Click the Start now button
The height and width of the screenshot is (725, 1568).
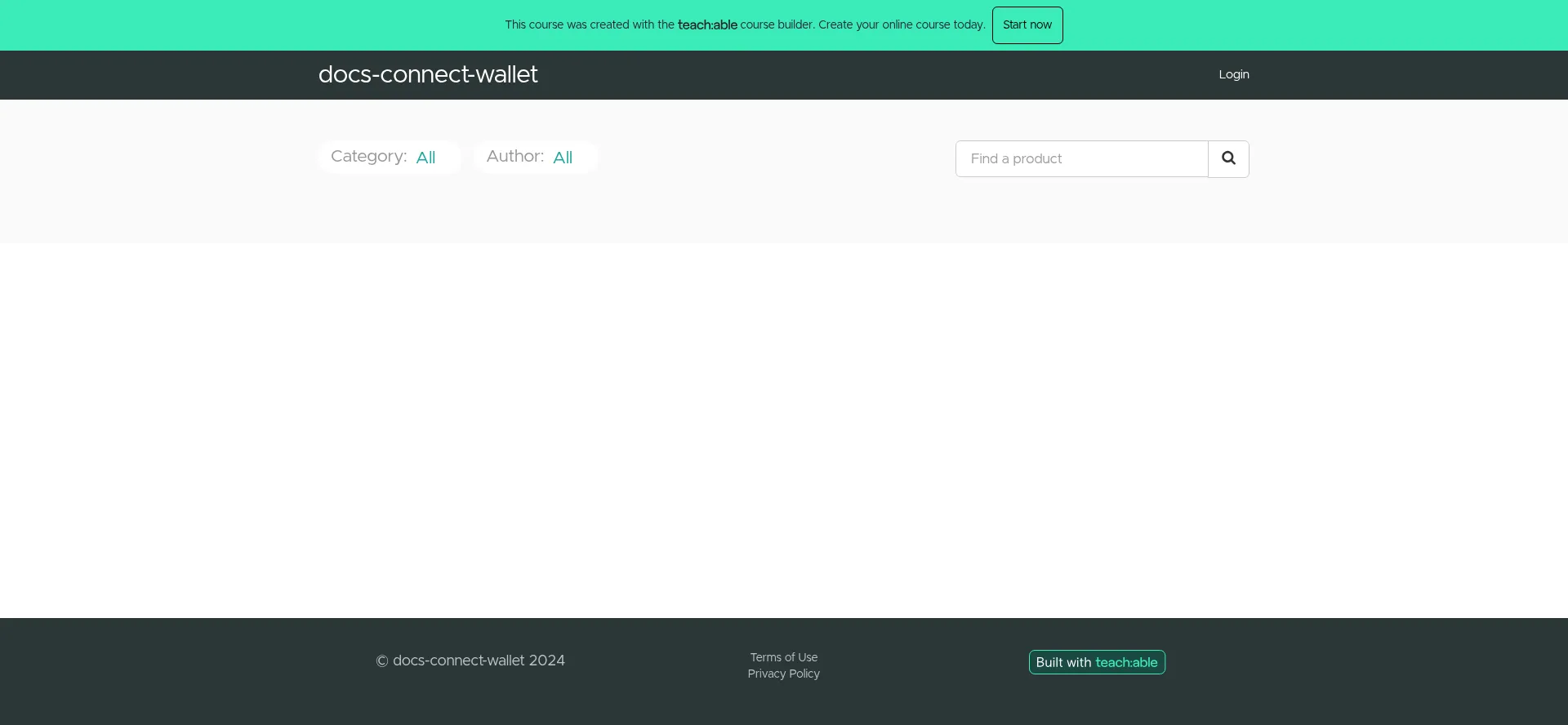(x=1027, y=25)
